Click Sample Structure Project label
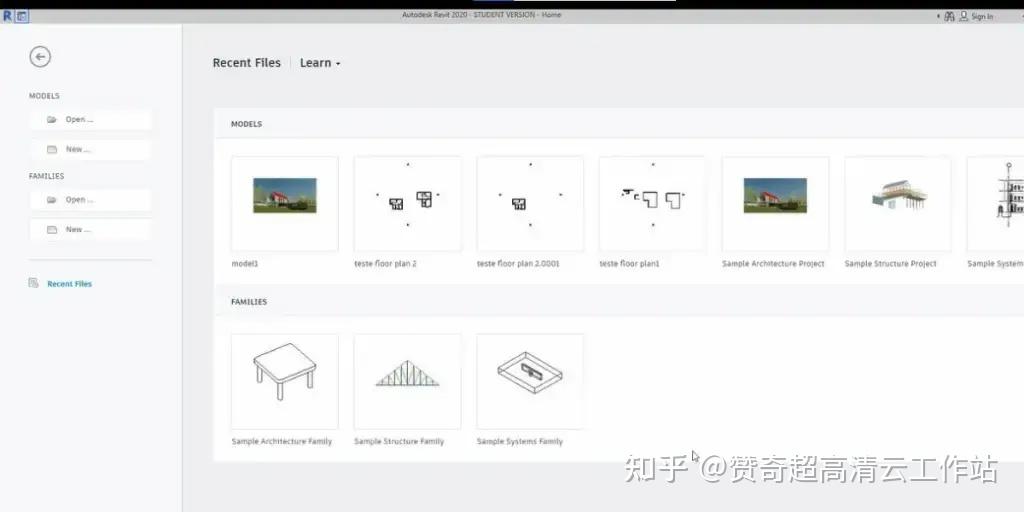The width and height of the screenshot is (1024, 512). click(891, 264)
